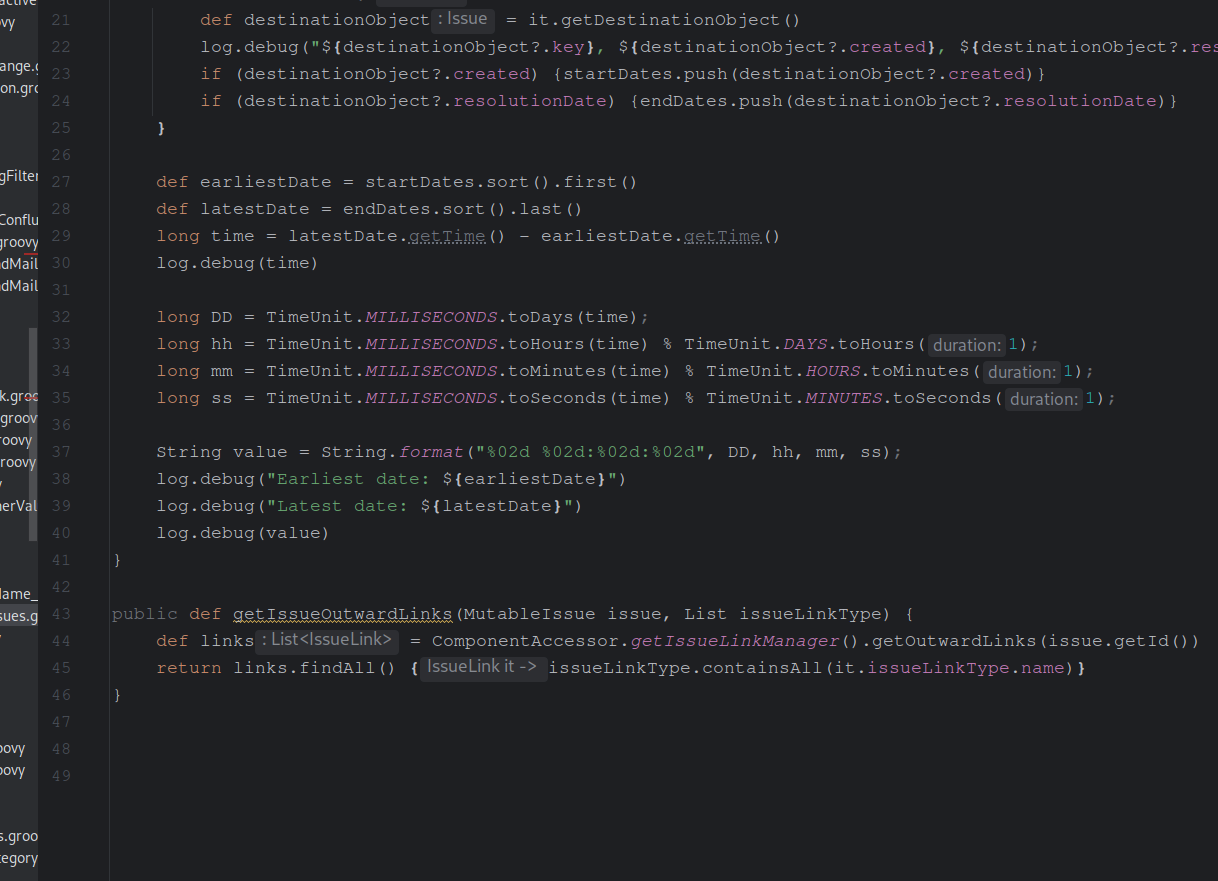Click 'duration:' hint on the toHours line

[x=965, y=345]
